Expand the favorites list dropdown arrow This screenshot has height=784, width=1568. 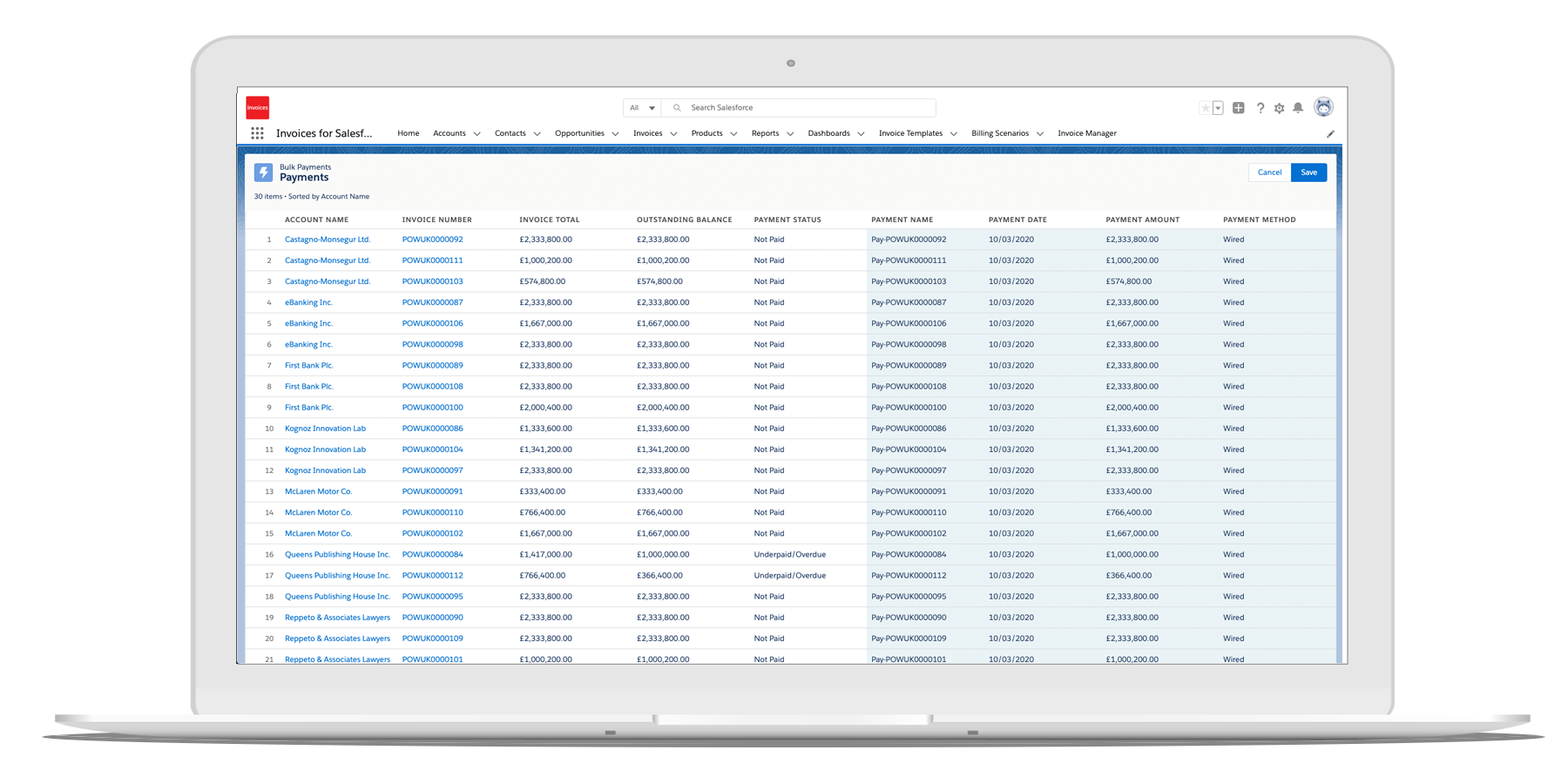point(1218,108)
